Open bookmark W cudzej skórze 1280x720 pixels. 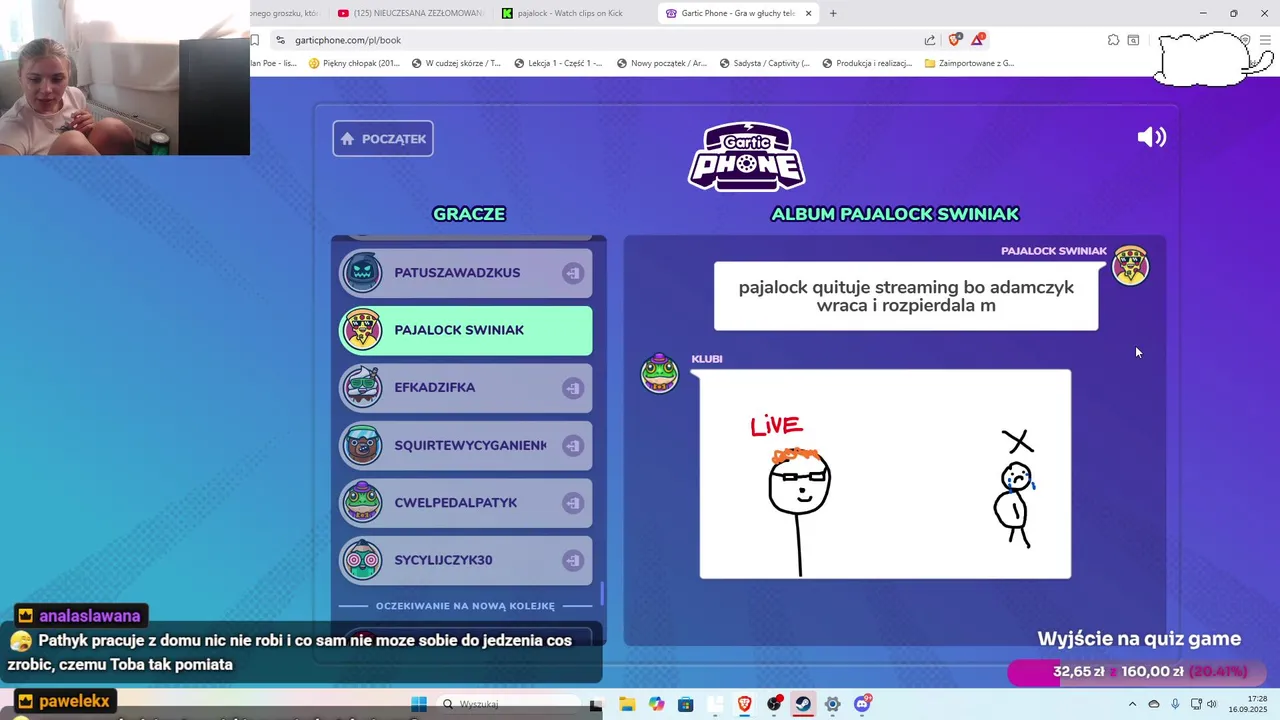[455, 63]
